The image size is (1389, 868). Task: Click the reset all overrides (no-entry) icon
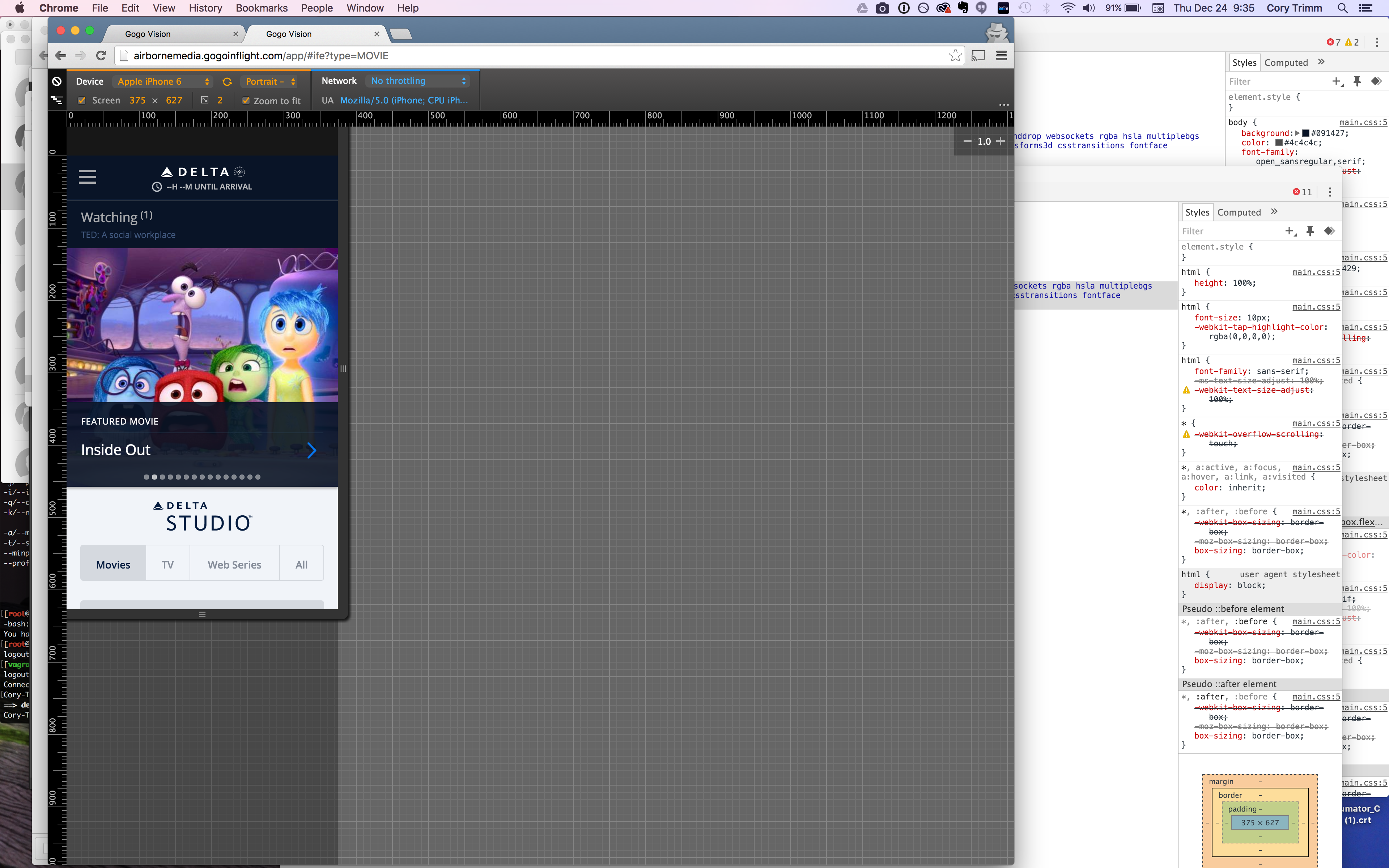pos(57,81)
